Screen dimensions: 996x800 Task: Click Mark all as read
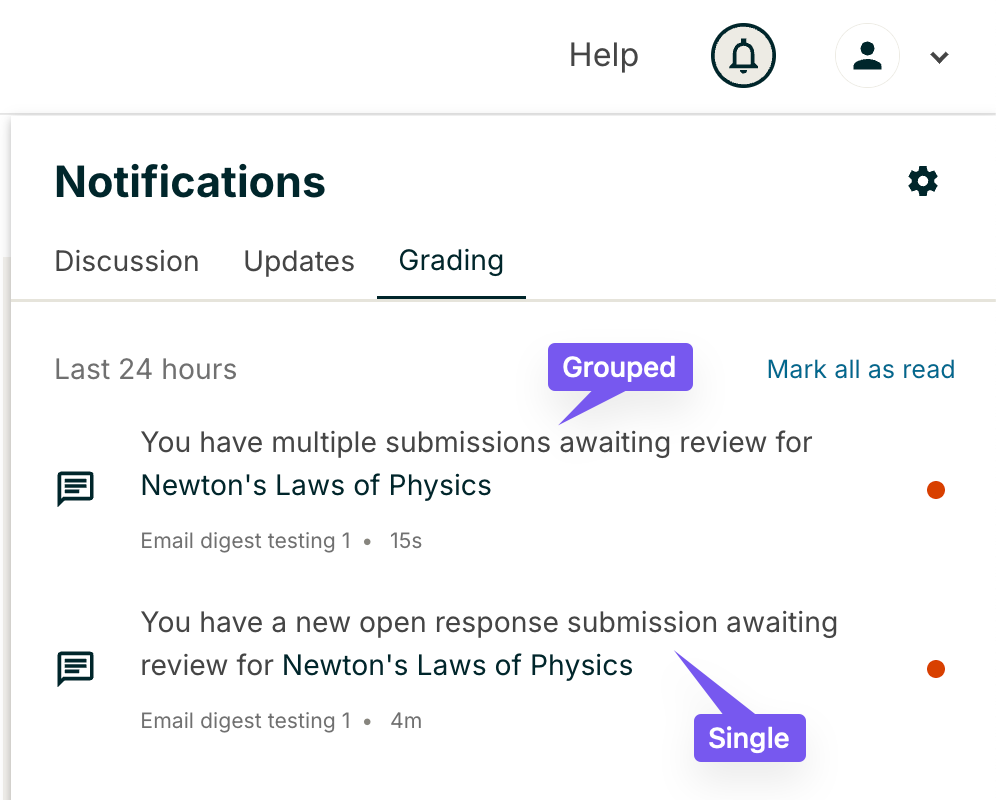[x=860, y=370]
